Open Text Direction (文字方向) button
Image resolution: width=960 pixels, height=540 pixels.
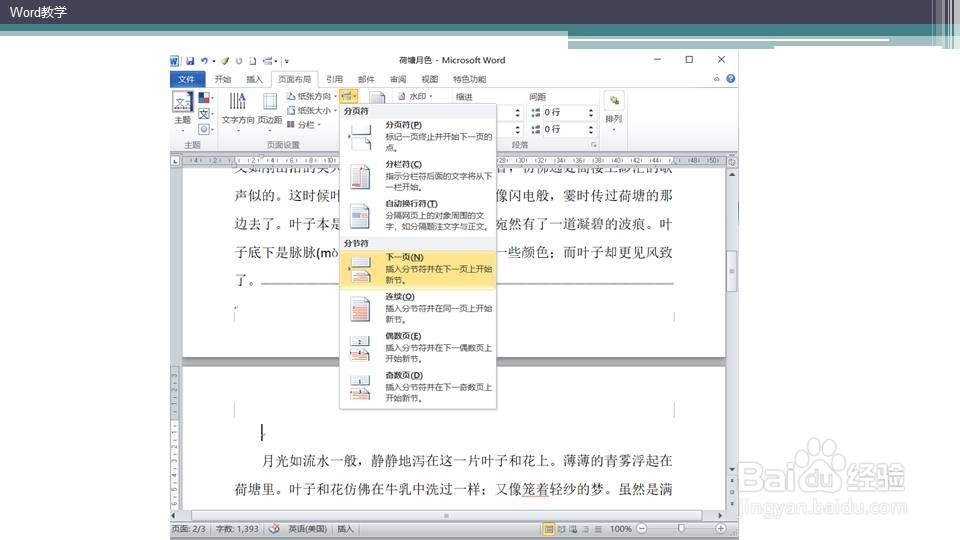tap(238, 111)
